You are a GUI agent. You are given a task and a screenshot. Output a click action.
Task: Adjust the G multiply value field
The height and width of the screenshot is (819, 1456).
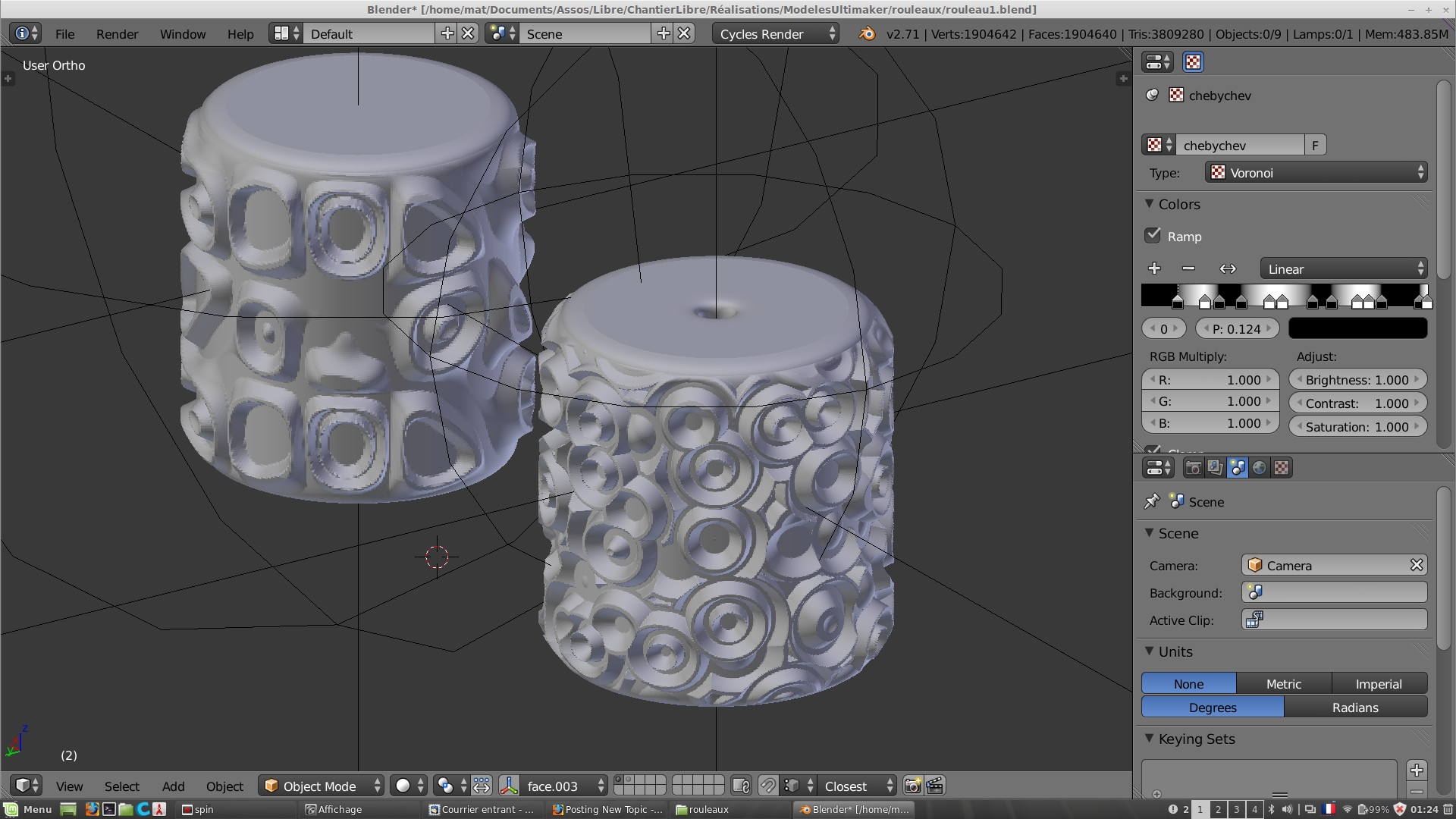(1210, 401)
